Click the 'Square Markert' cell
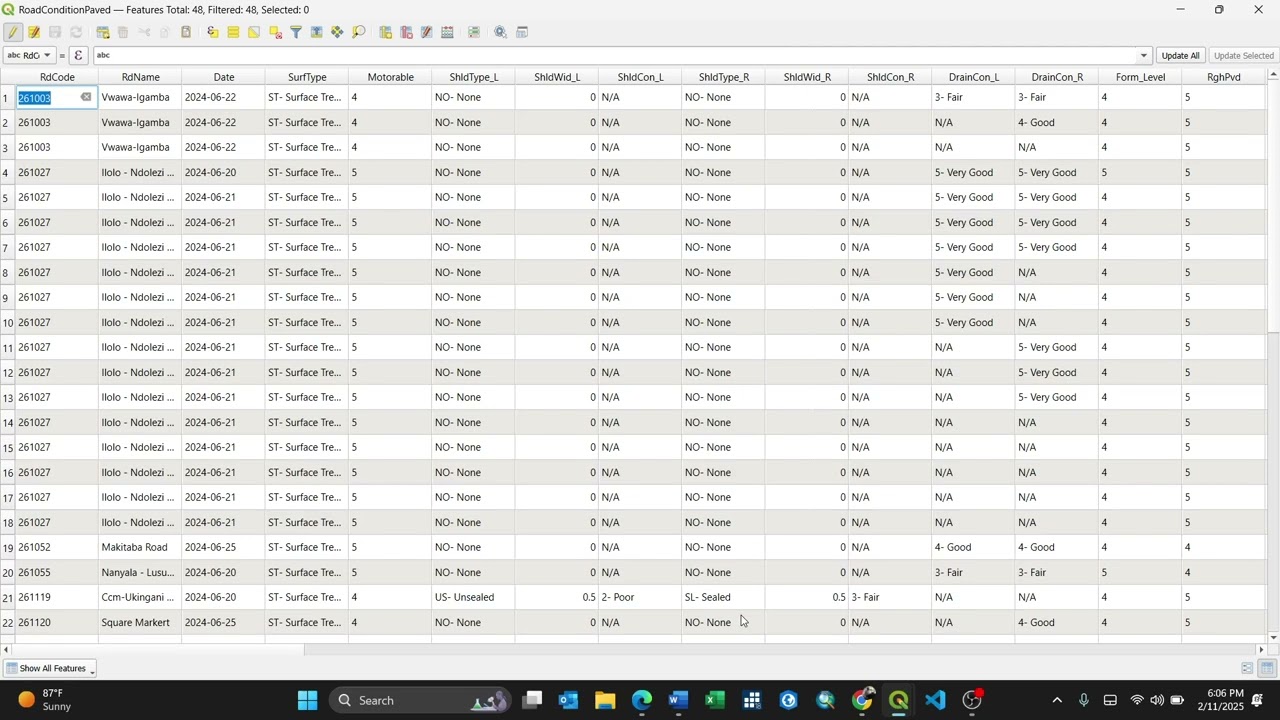 (140, 623)
